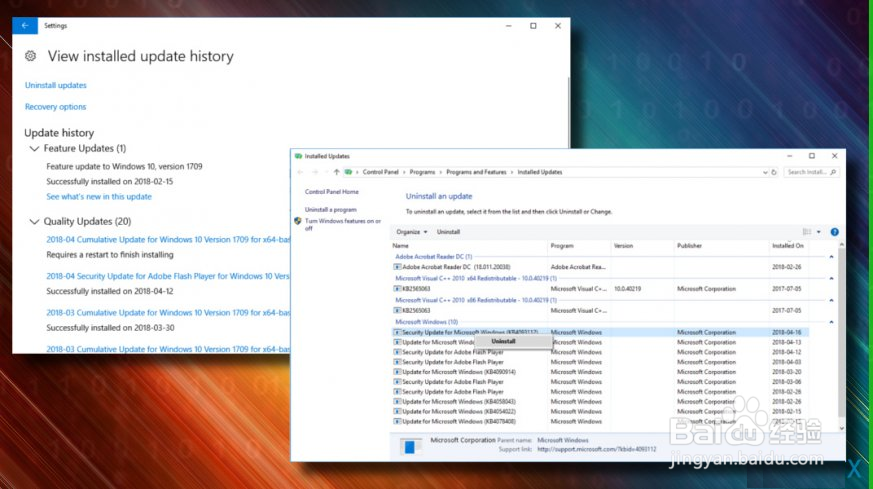Click Uninstall in the toolbar
This screenshot has height=489, width=873.
pyautogui.click(x=448, y=232)
